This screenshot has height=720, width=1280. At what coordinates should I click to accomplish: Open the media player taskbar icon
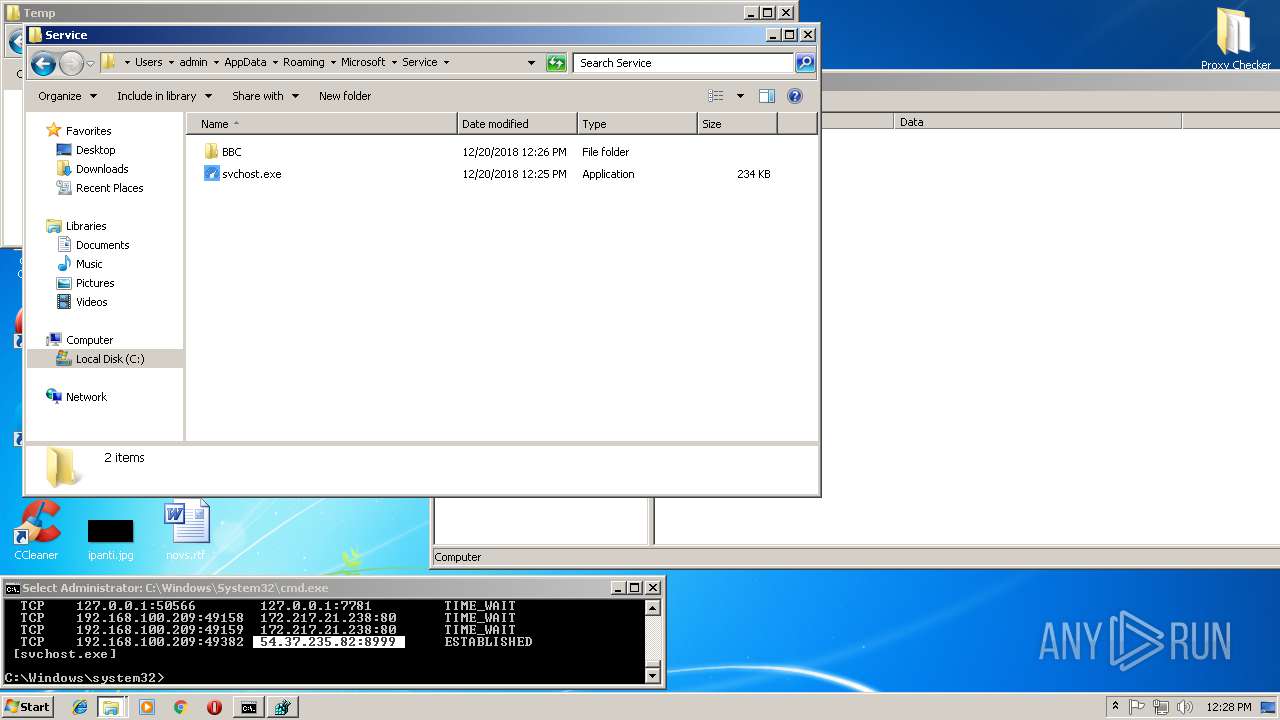click(147, 707)
